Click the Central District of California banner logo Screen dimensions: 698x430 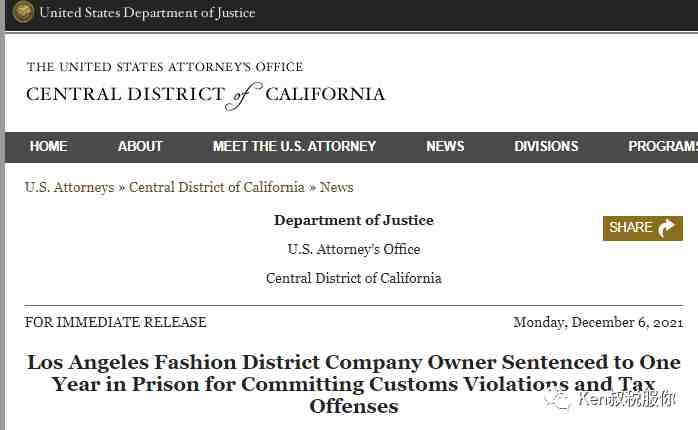click(206, 95)
